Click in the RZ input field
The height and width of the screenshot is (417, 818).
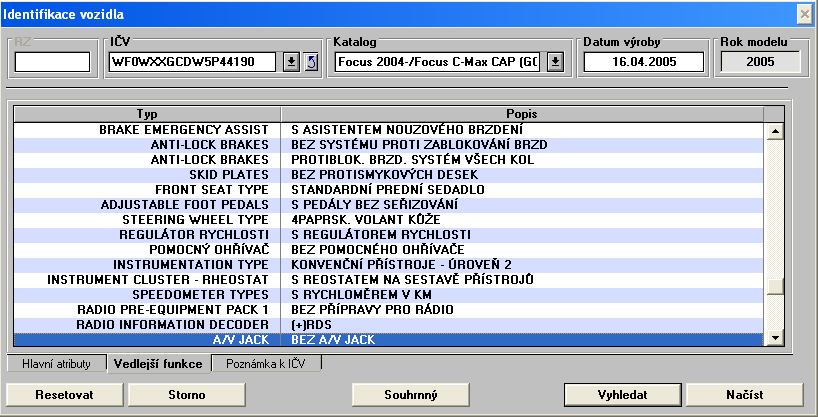point(52,62)
